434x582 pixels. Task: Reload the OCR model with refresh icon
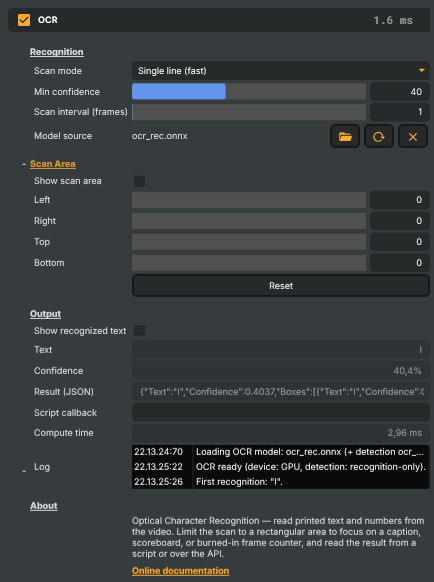tap(379, 137)
